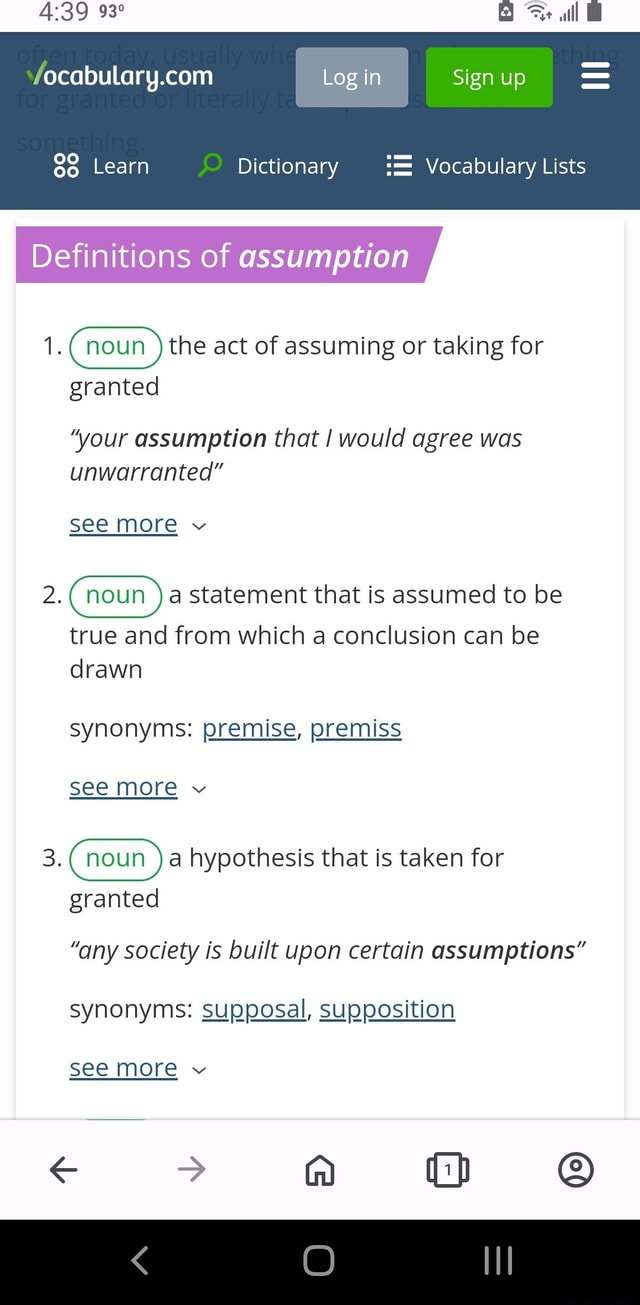Open the browser tabs switcher
Screen dimensions: 640x1305
447,1169
